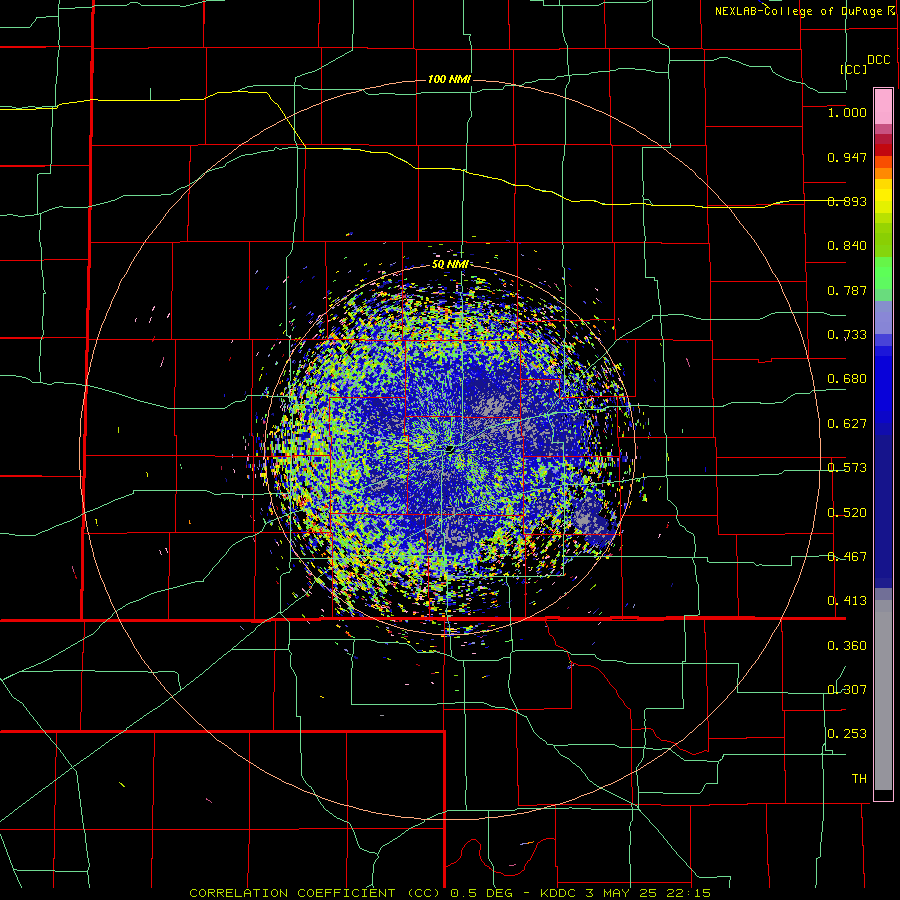The height and width of the screenshot is (900, 900).
Task: Click the 0.360 value on the color scale
Action: [847, 646]
